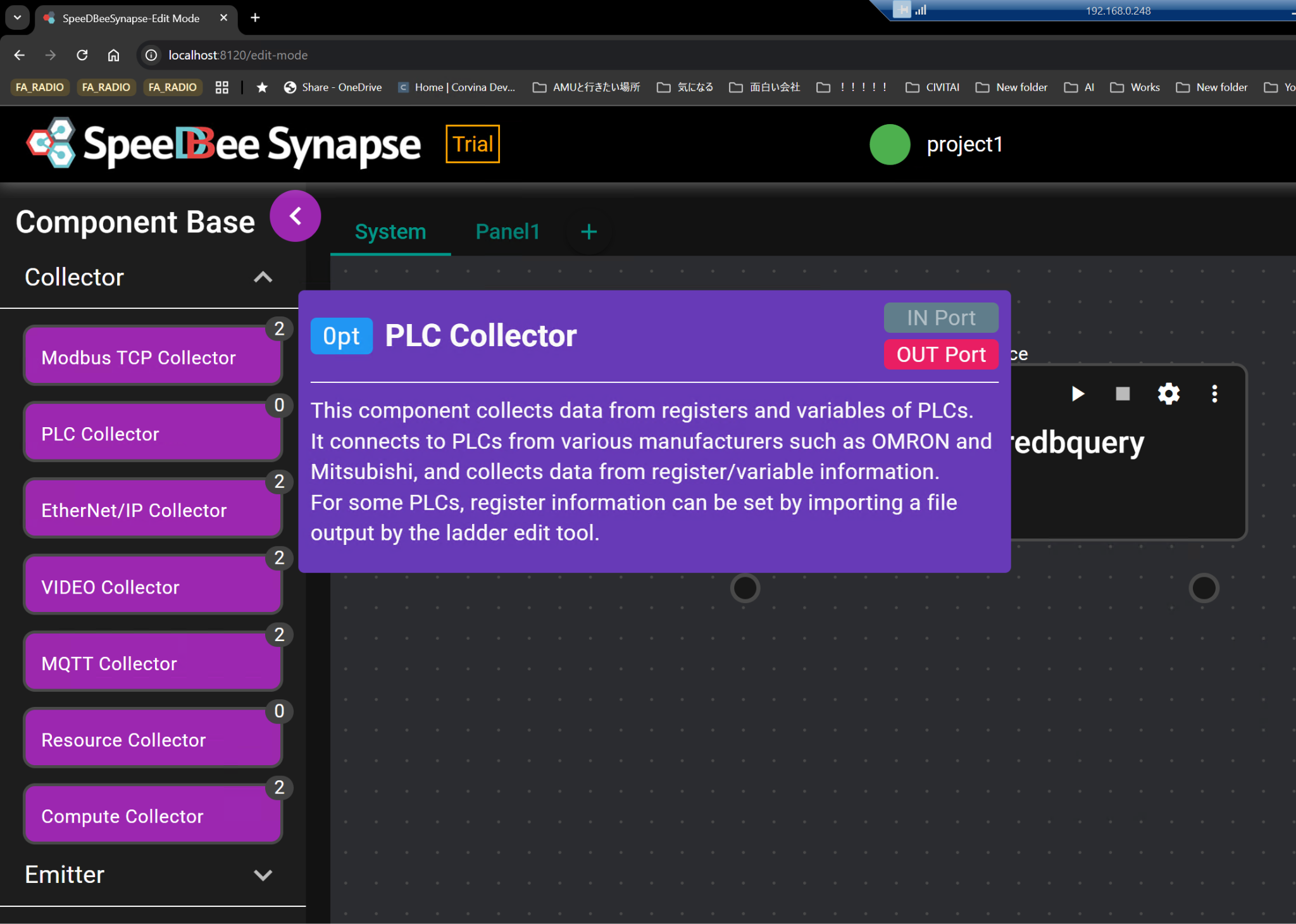Viewport: 1296px width, 924px height.
Task: Select the System tab
Action: click(x=390, y=232)
